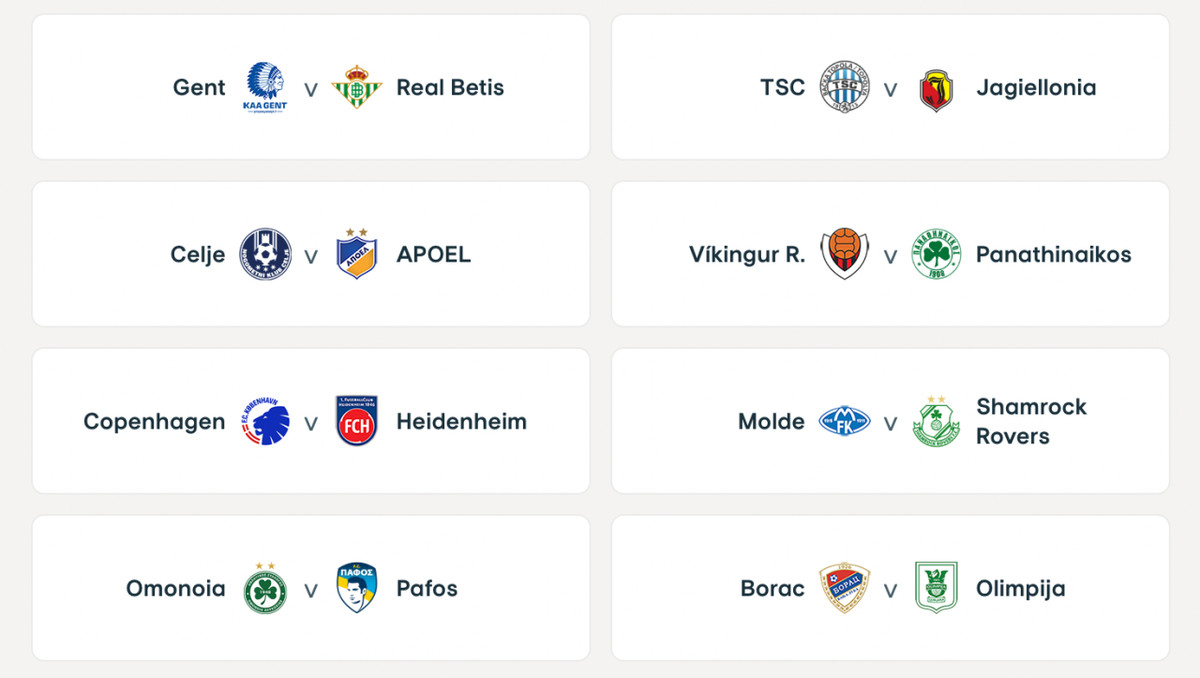1200x678 pixels.
Task: Select the Omonoia shamrock crest
Action: pos(265,588)
